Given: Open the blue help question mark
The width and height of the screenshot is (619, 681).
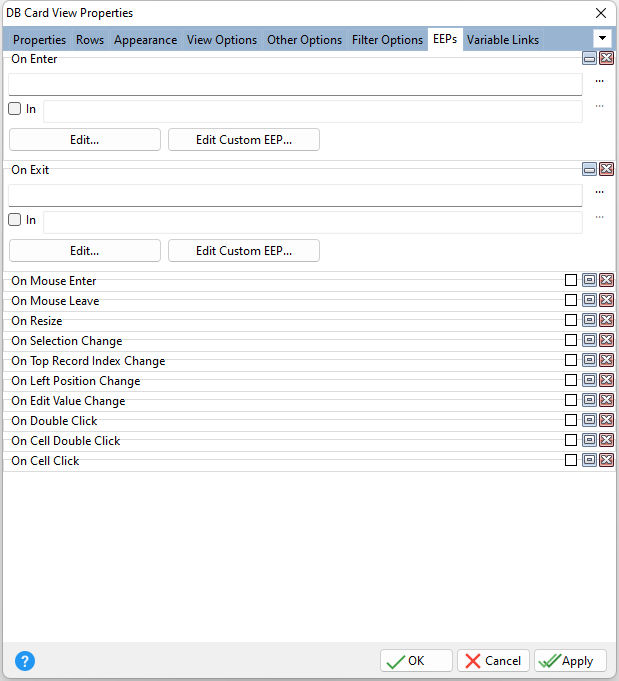Looking at the screenshot, I should 25,661.
